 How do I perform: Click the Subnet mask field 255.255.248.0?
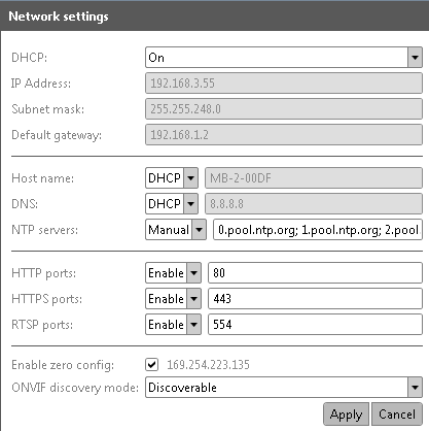(x=284, y=109)
